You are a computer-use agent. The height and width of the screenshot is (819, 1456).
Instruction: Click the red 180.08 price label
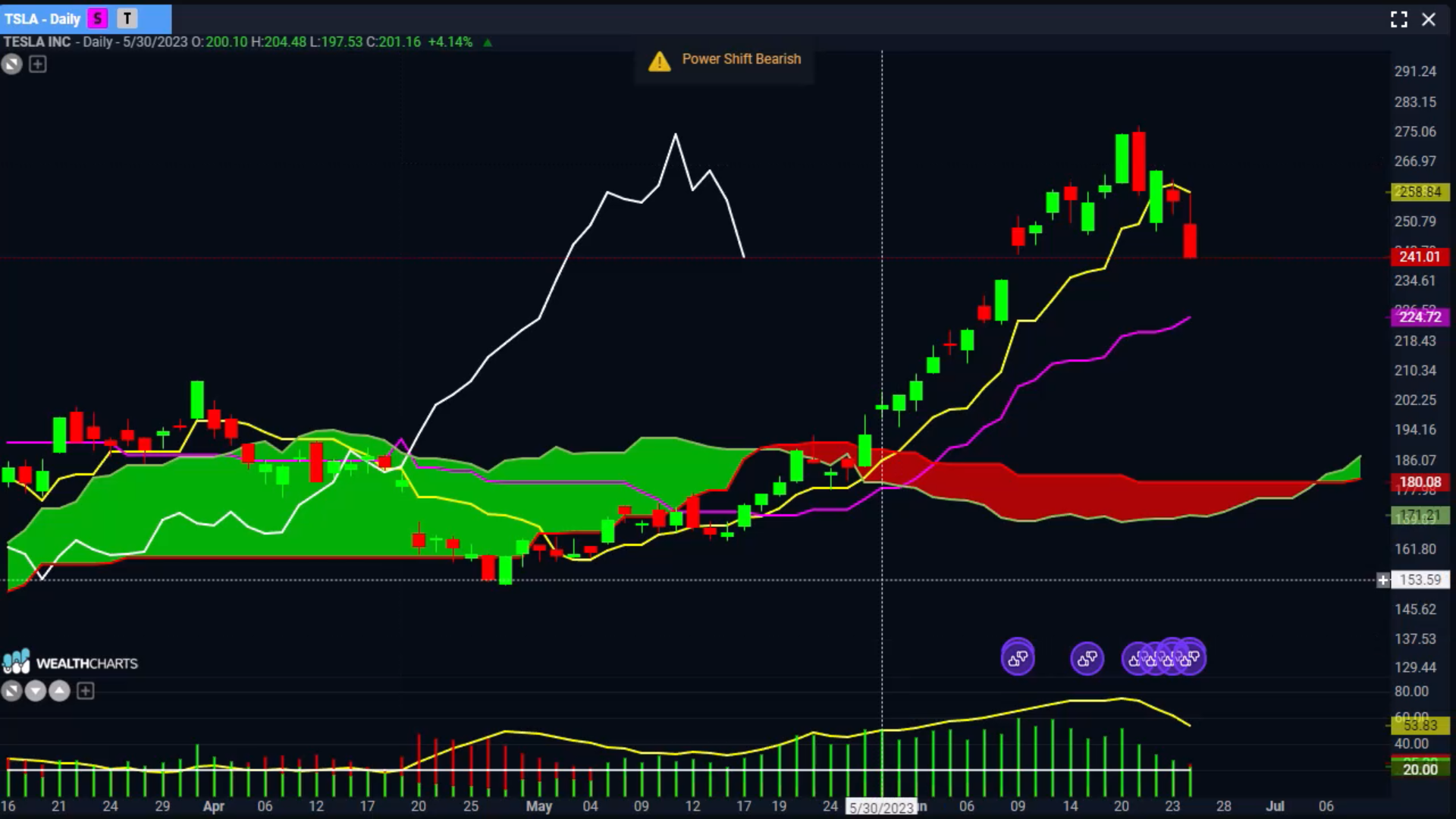(x=1420, y=482)
